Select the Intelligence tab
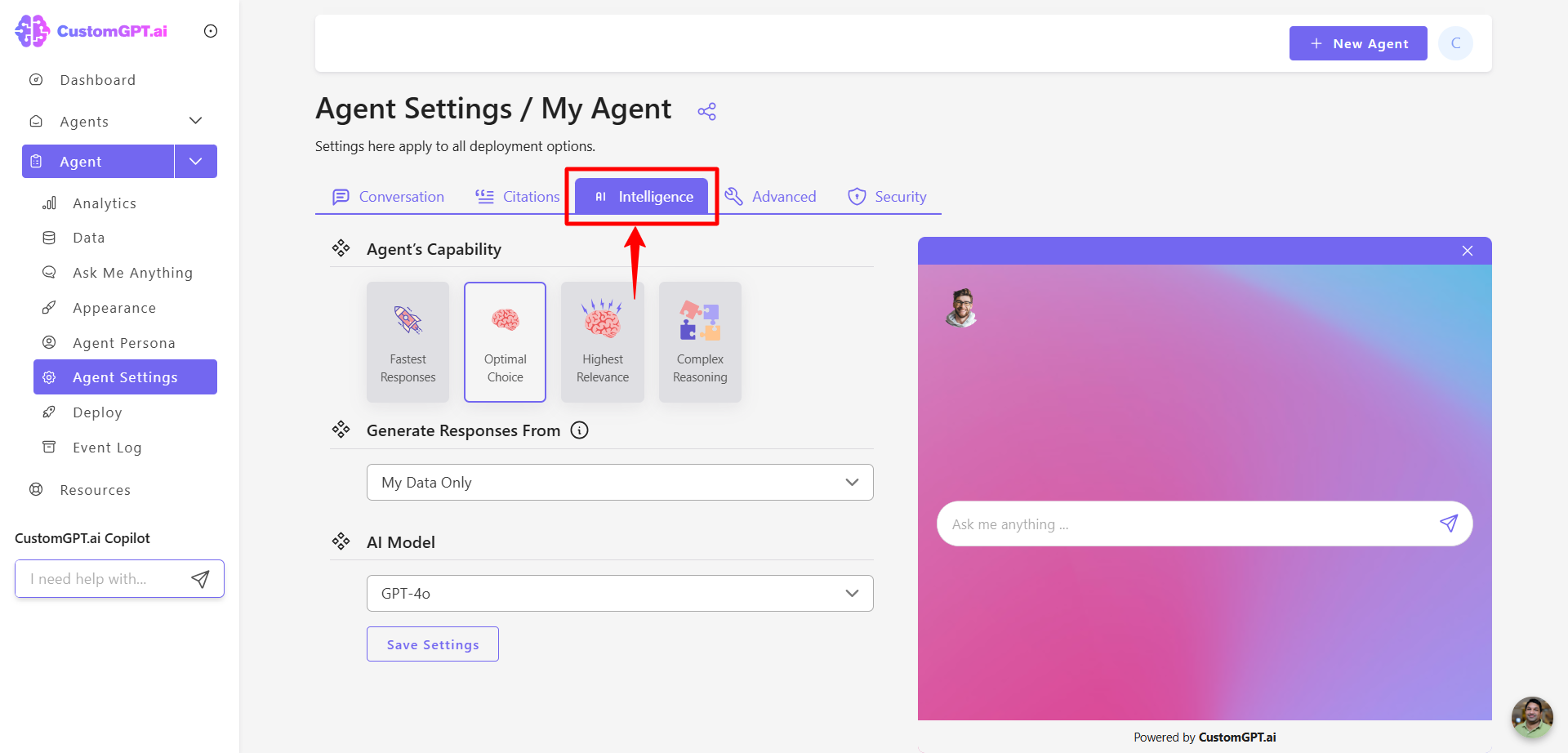Viewport: 1568px width, 753px height. click(642, 197)
